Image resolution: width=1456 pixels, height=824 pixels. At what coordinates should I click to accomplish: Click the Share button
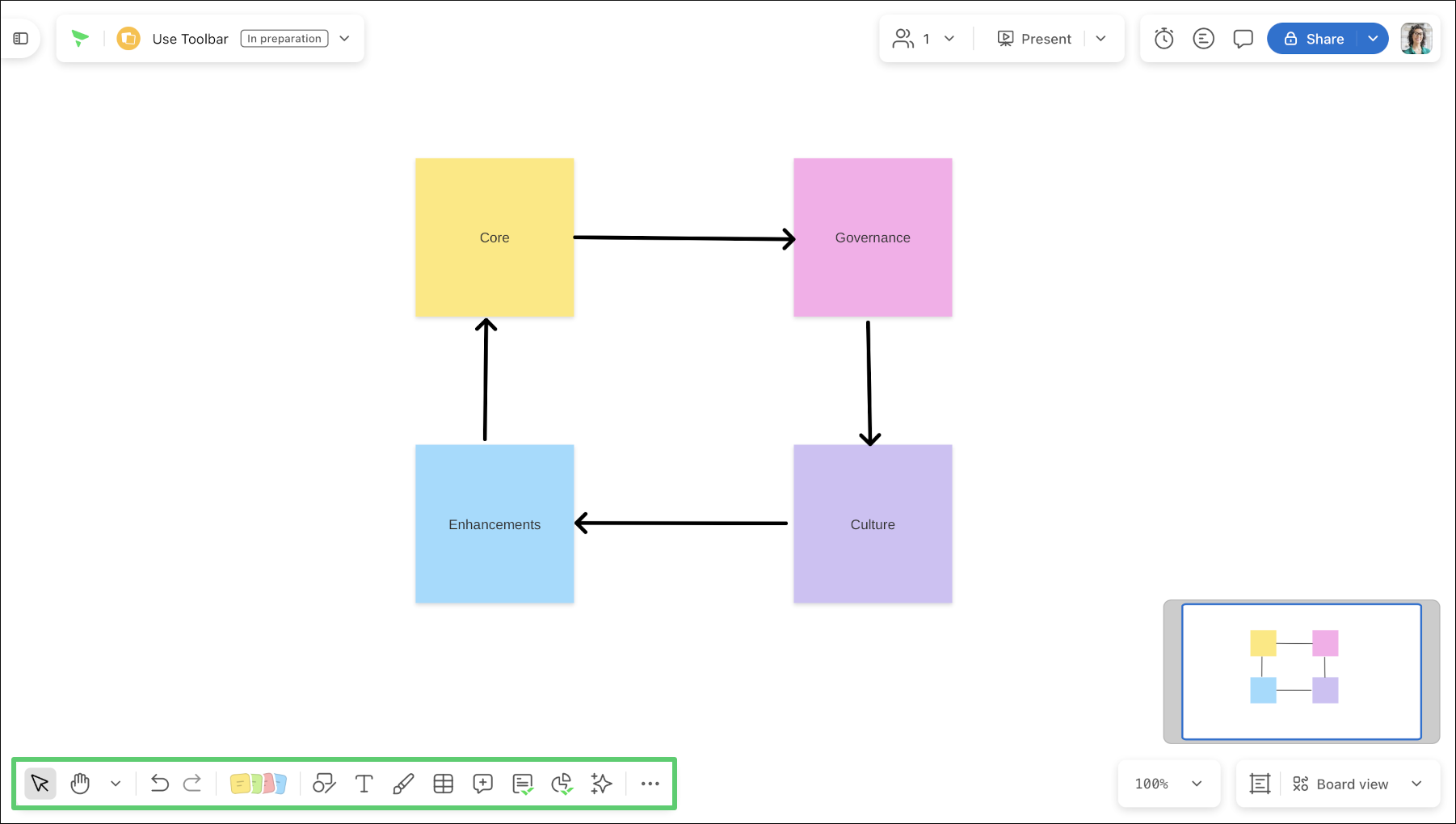1315,38
